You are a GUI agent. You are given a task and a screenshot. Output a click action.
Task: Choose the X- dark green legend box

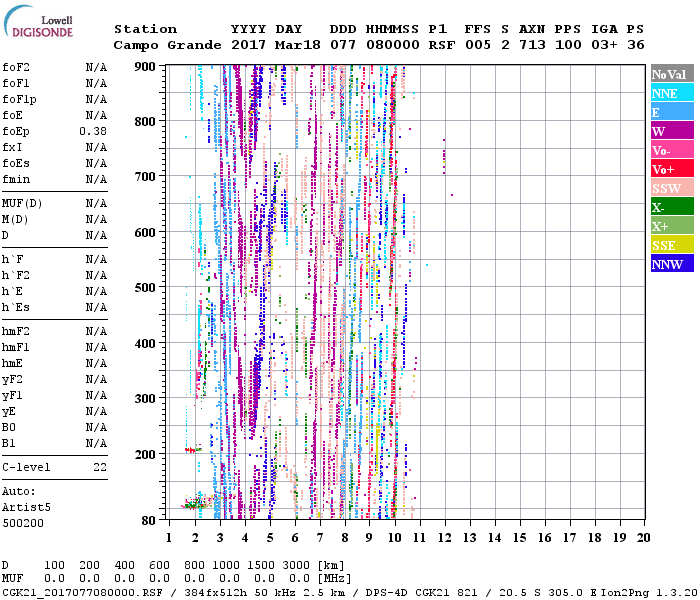(x=671, y=207)
